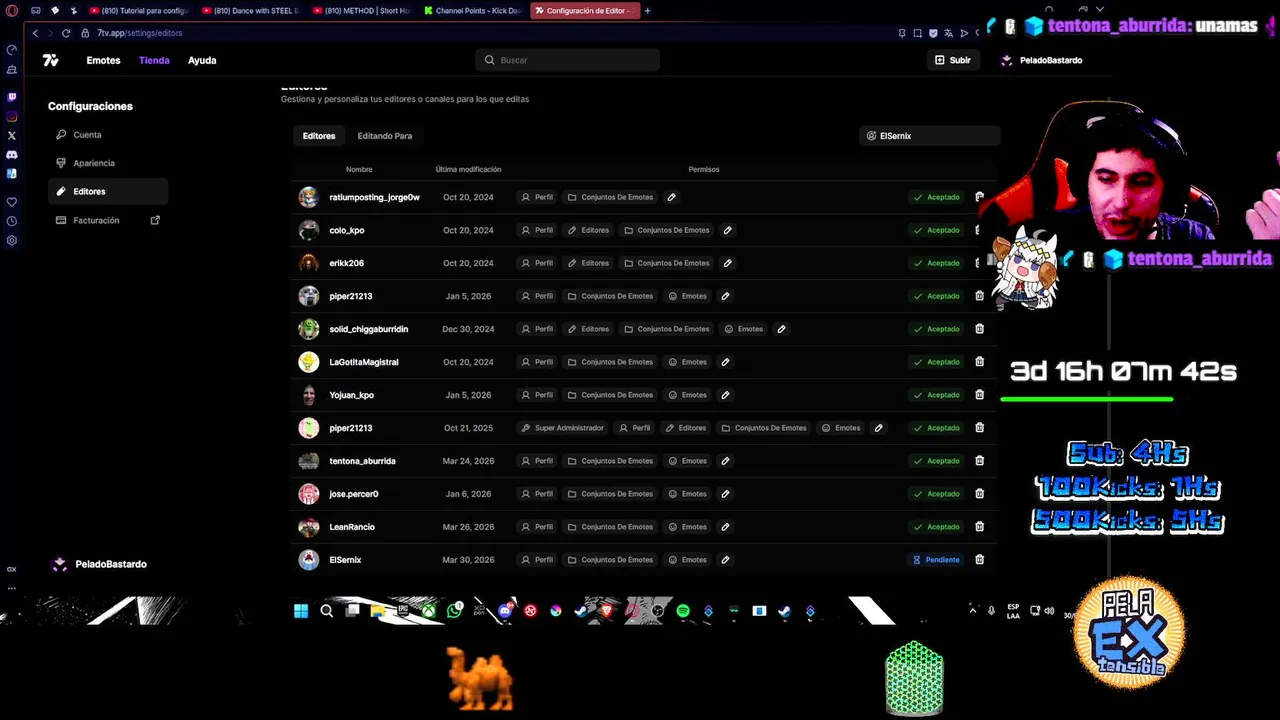
Task: Edit permissions for tentona_aburrida
Action: pos(725,461)
